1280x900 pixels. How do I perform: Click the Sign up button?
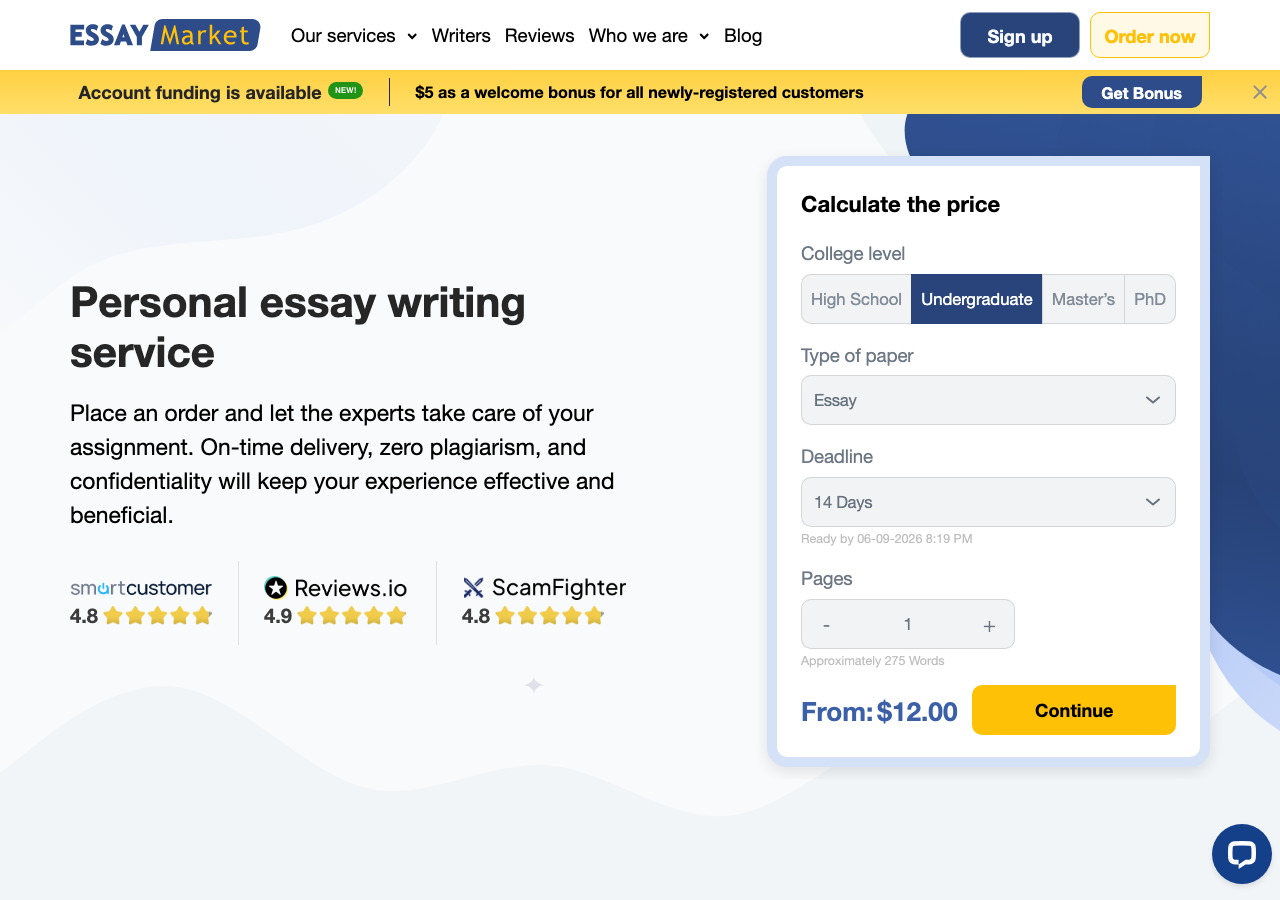coord(1020,36)
